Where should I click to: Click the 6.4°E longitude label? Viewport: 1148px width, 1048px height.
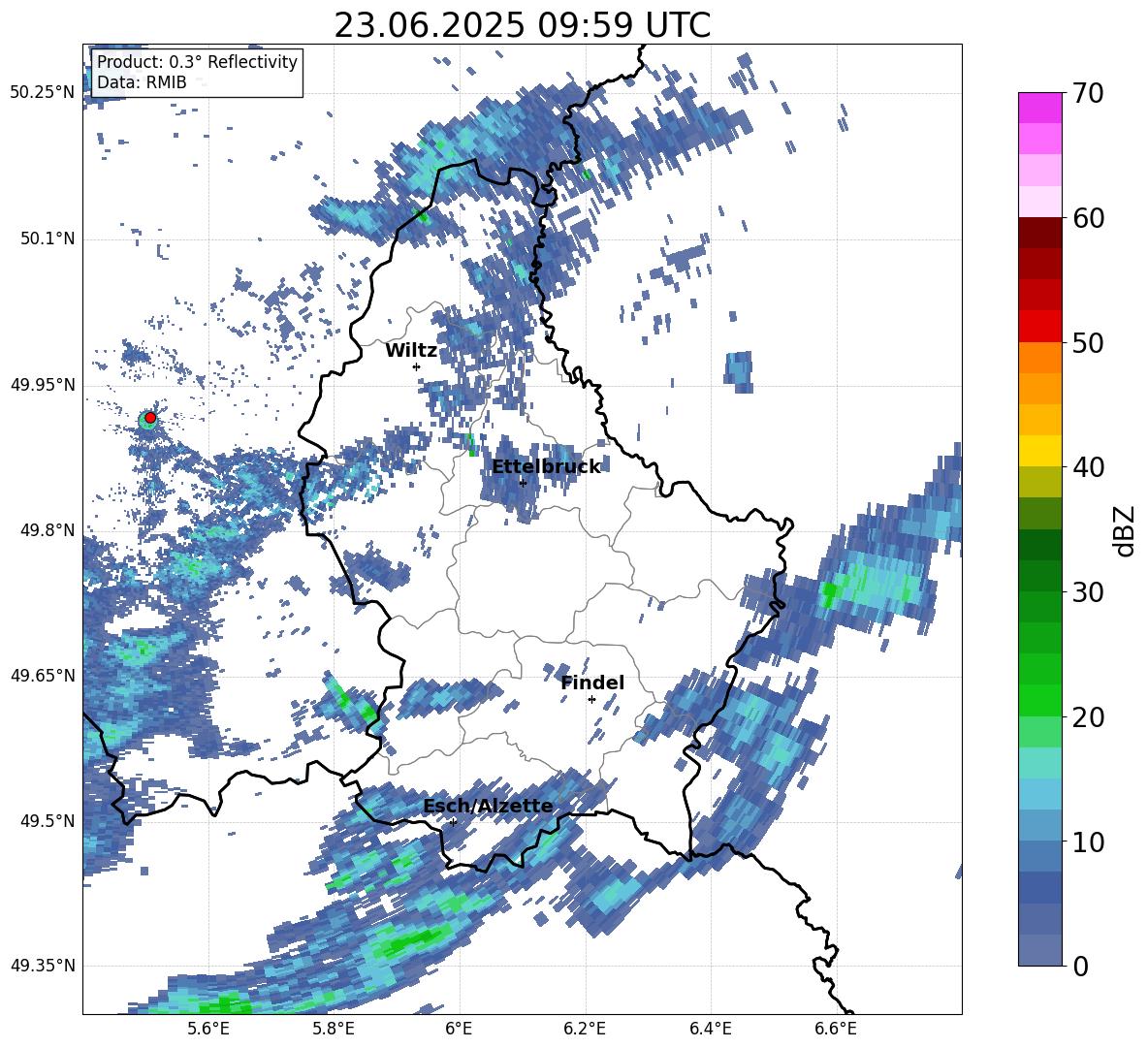pos(711,1029)
